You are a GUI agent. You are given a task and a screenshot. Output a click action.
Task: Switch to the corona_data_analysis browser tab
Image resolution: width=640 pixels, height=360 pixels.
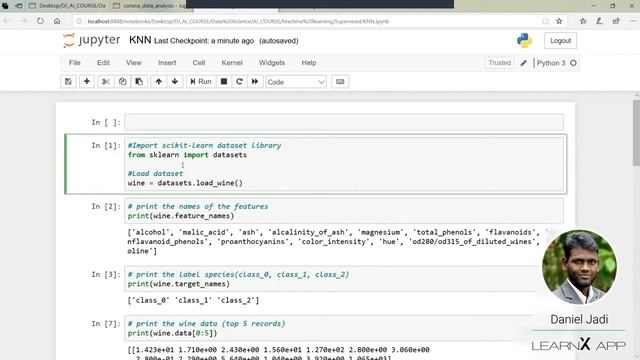coord(149,6)
